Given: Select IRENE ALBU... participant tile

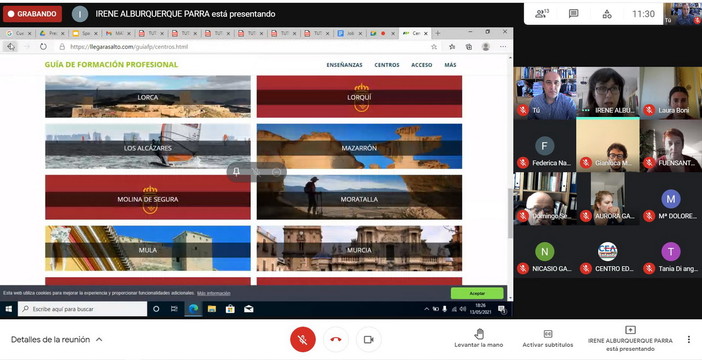Looking at the screenshot, I should pyautogui.click(x=608, y=93).
